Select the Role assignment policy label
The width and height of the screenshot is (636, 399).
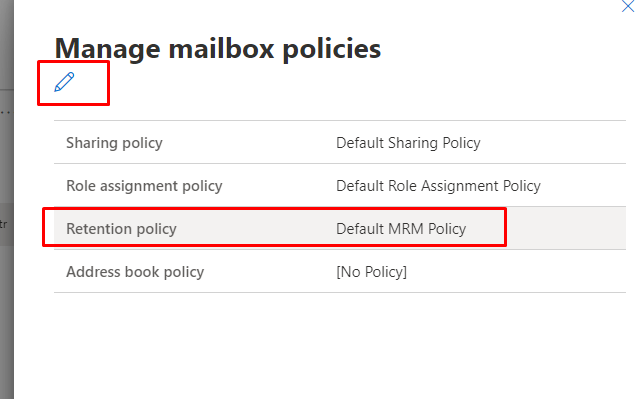tap(144, 186)
